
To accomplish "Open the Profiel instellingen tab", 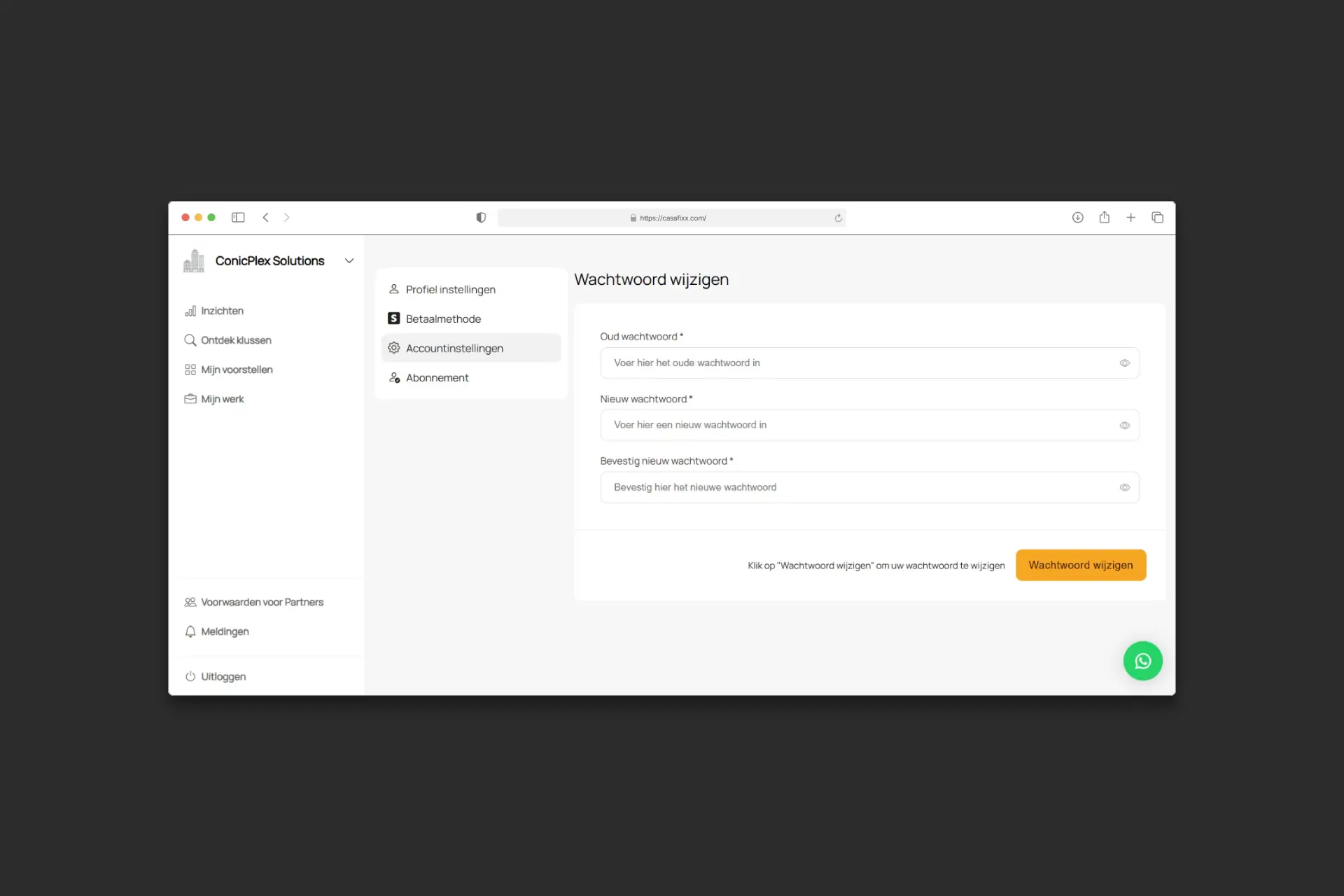I will [x=450, y=290].
